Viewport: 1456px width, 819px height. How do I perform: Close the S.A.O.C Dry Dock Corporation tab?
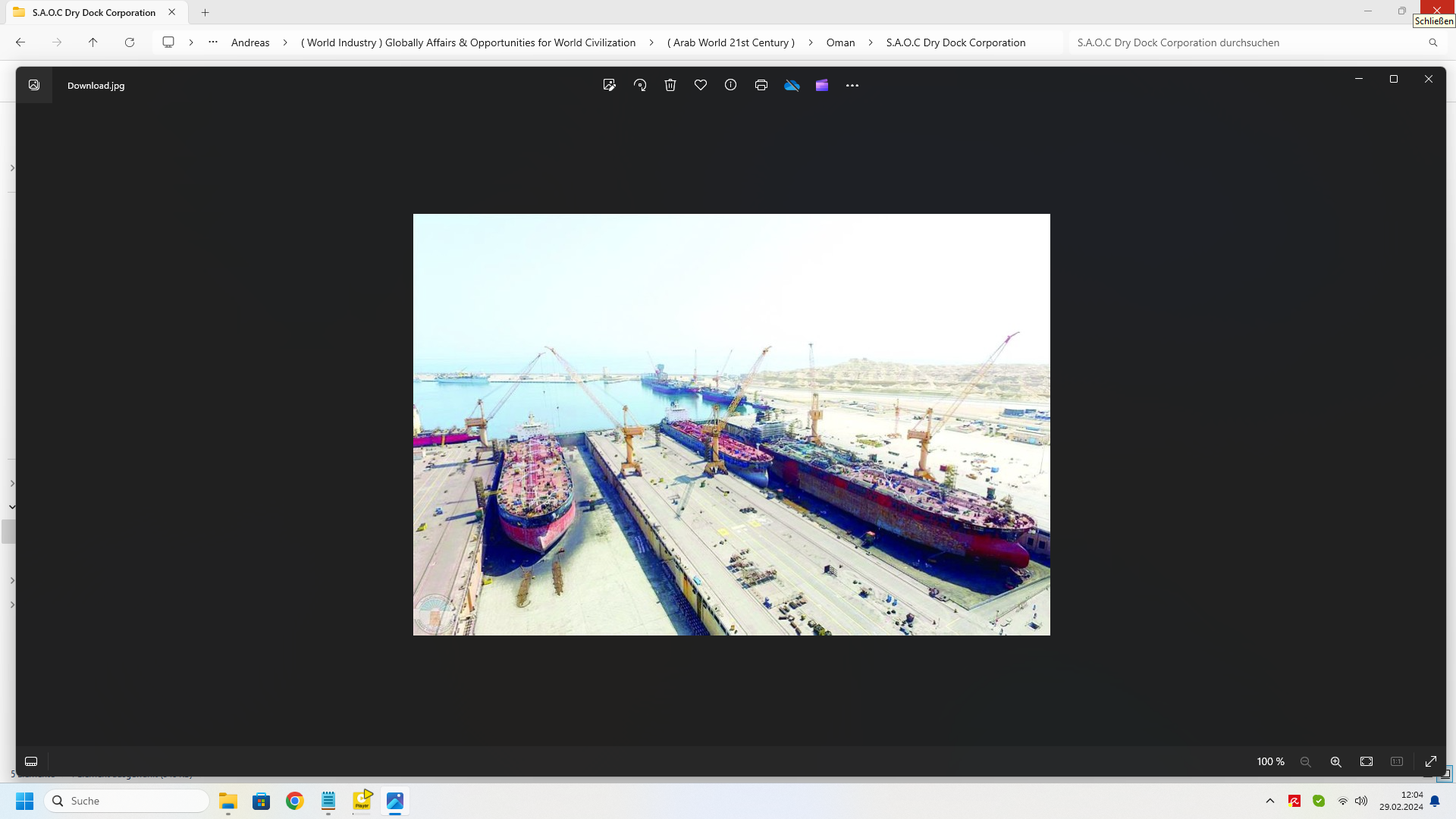[x=172, y=12]
